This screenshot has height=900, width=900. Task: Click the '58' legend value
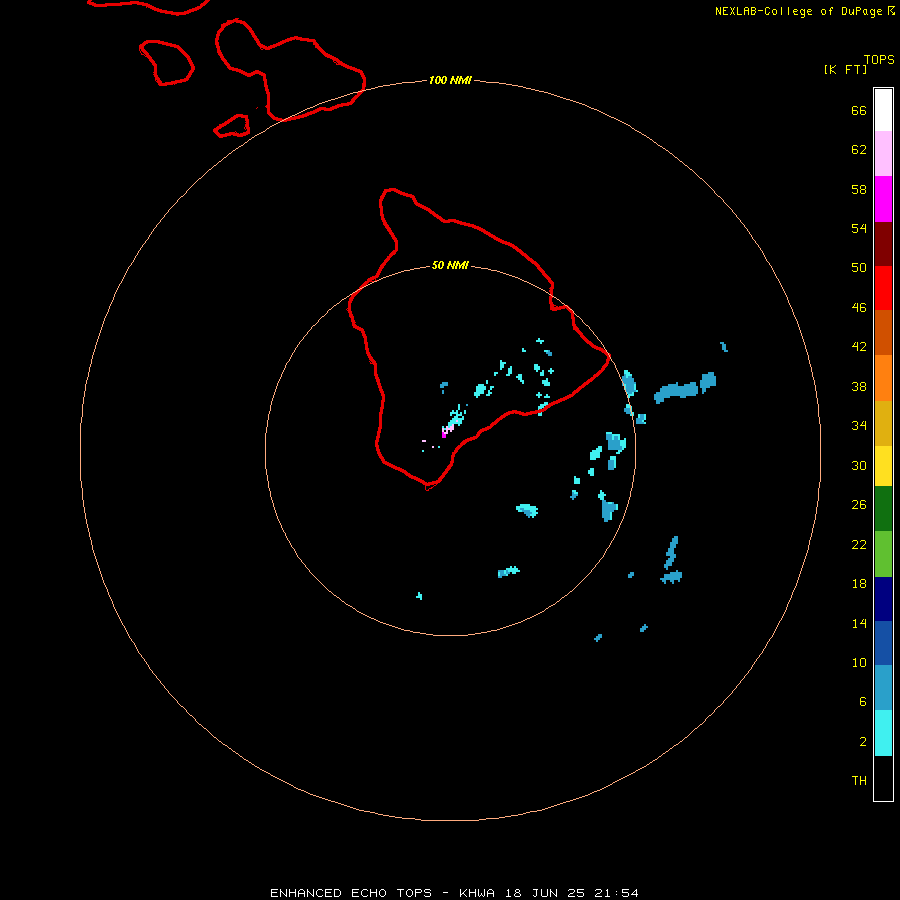859,189
